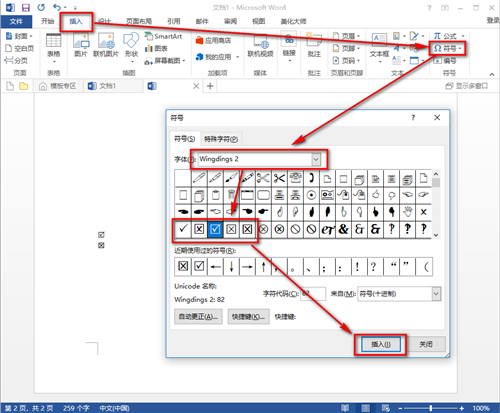Open the 公式 (Equation) button
The height and width of the screenshot is (413, 500).
pyautogui.click(x=449, y=36)
